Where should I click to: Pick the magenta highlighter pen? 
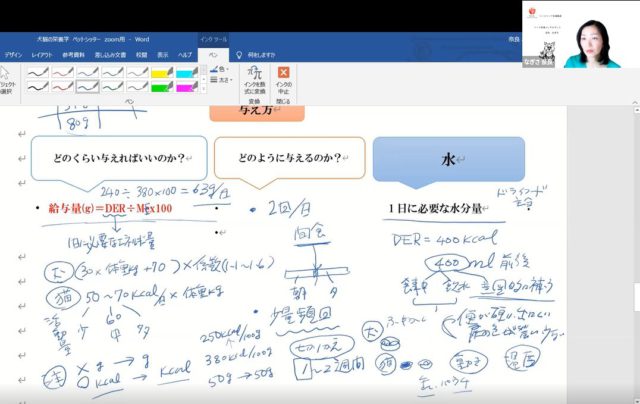coord(186,86)
